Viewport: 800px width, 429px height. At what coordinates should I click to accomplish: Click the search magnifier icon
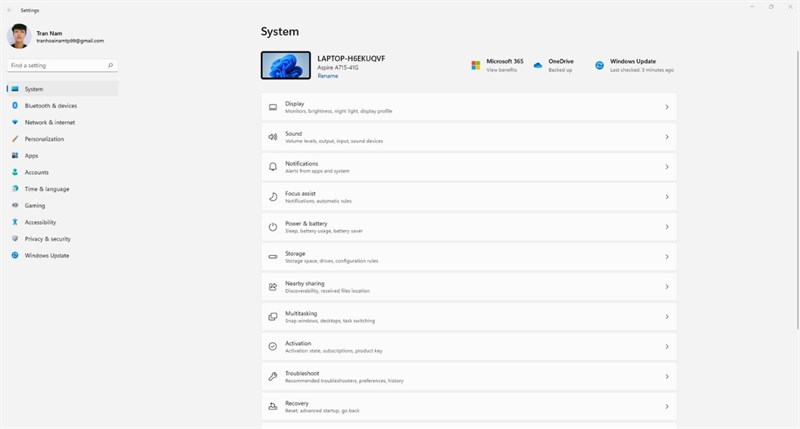110,66
